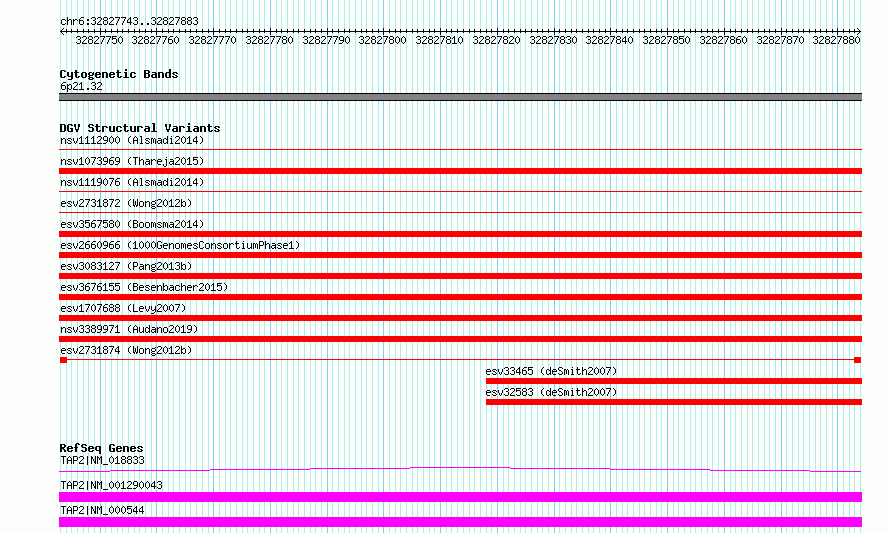This screenshot has height=533, width=890.
Task: Select variant nsv3389971 (Audano2019) label
Action: click(129, 329)
